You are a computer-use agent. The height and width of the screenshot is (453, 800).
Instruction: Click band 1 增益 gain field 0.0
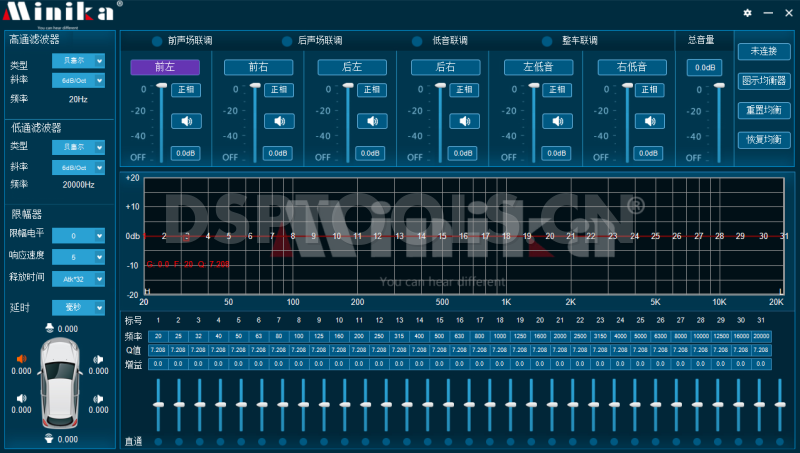pos(158,364)
